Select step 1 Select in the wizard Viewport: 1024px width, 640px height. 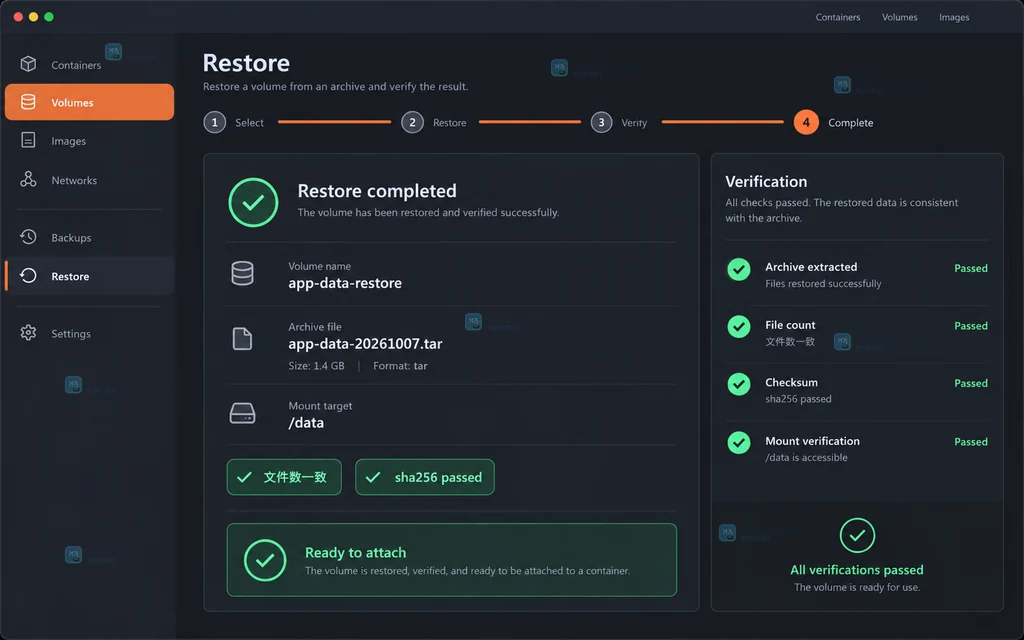[x=234, y=122]
